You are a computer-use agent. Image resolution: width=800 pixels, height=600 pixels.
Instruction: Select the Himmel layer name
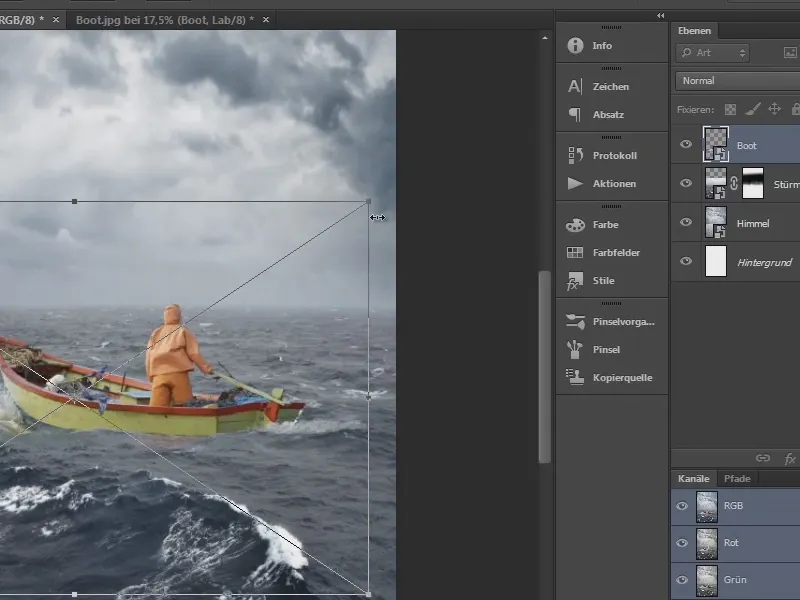pos(753,223)
